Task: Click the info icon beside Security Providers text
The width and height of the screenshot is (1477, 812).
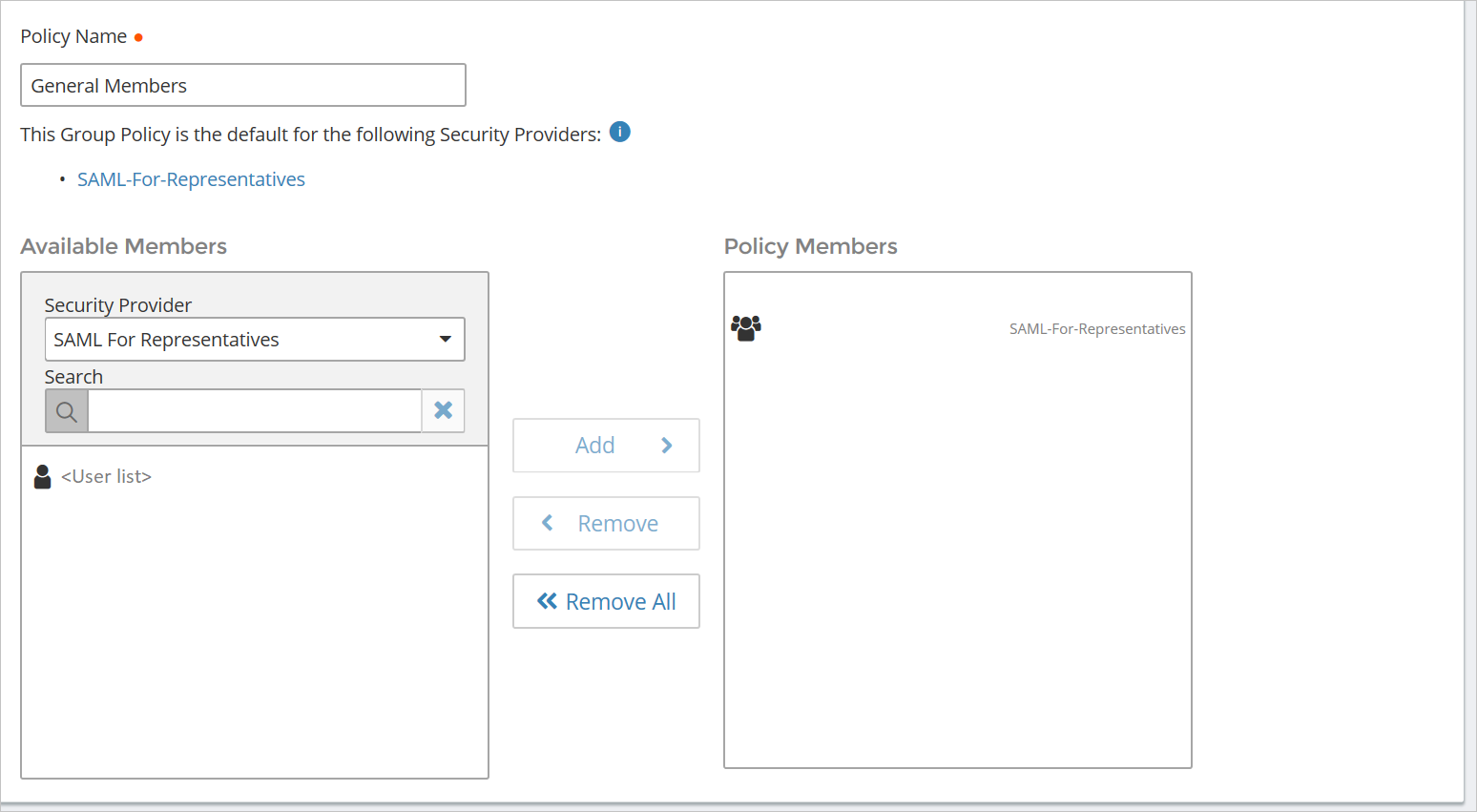Action: click(x=620, y=133)
